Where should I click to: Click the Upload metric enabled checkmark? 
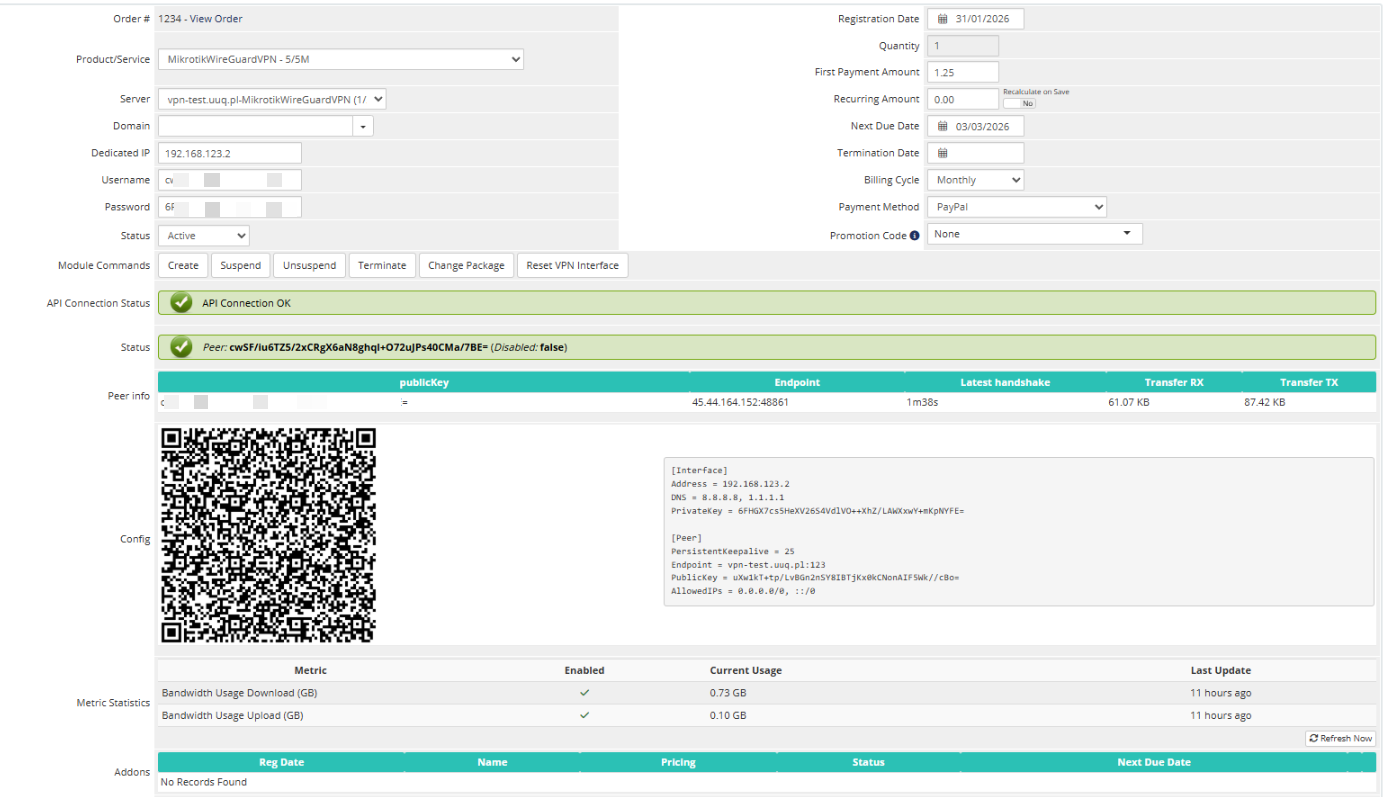click(584, 716)
